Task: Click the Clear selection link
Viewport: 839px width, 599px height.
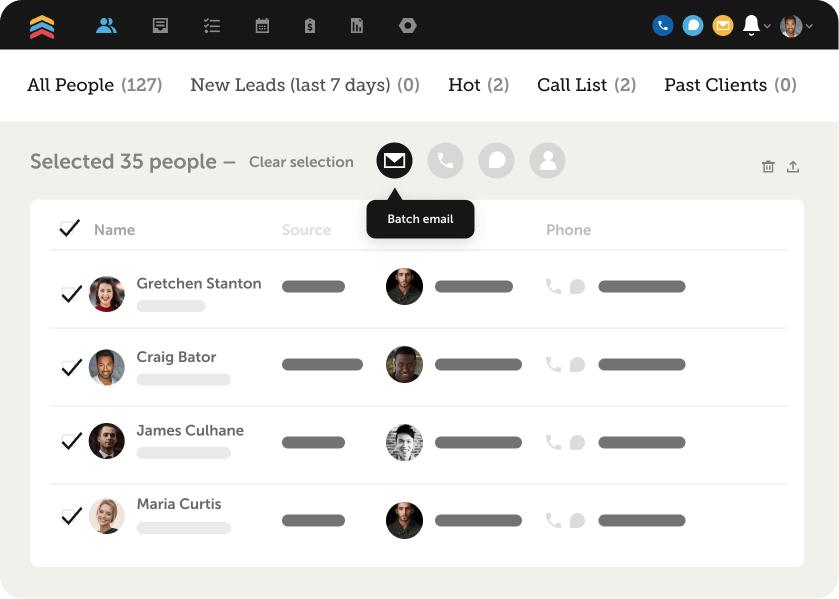Action: point(301,162)
